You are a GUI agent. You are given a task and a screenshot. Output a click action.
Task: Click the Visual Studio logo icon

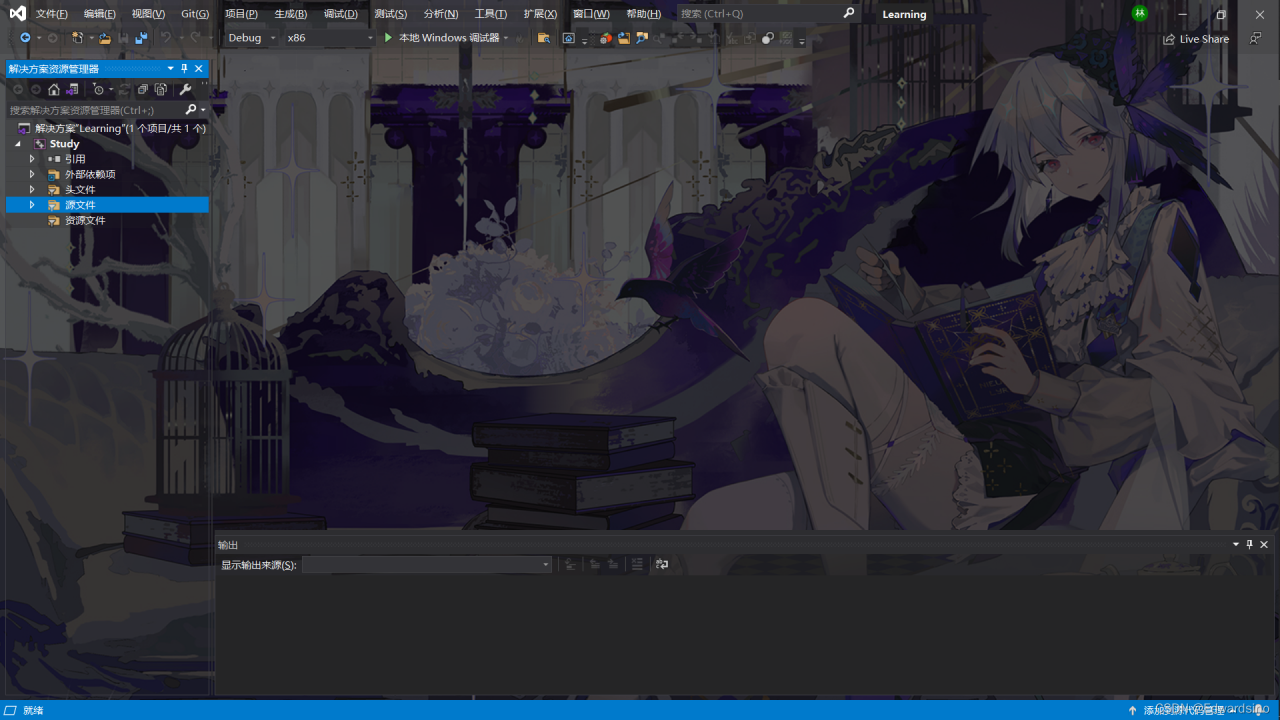click(17, 13)
